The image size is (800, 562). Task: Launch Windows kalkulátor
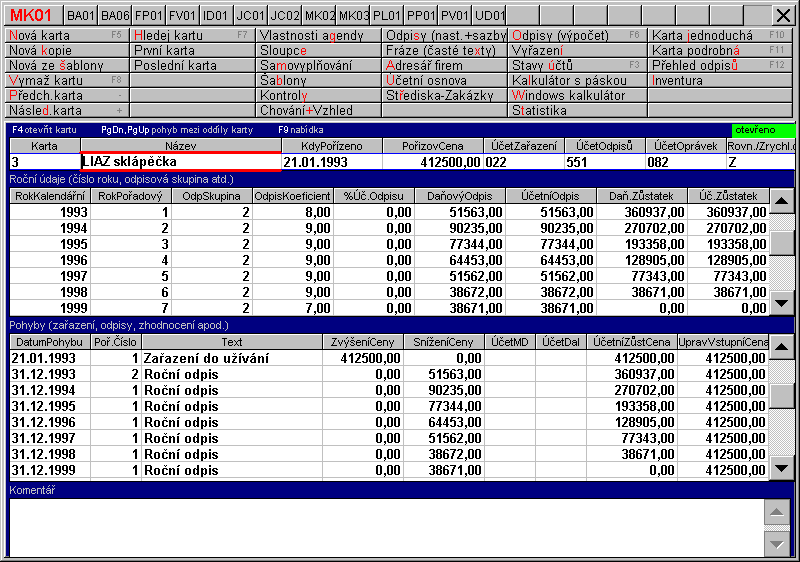578,95
